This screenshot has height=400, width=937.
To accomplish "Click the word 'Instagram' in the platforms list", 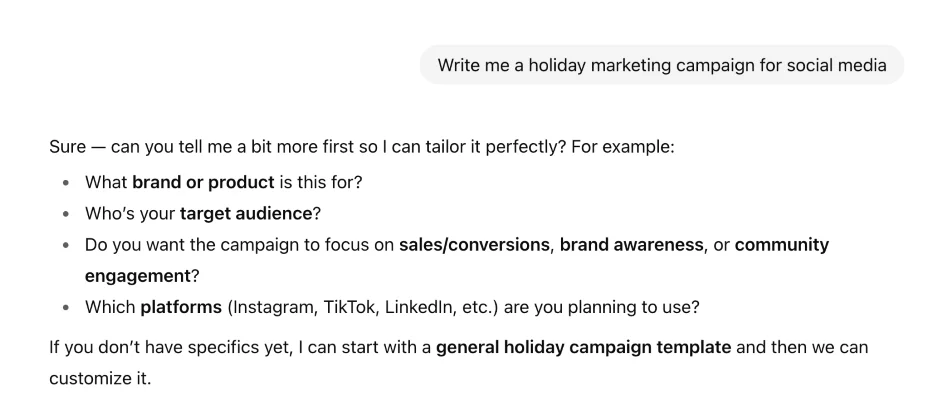I will tap(272, 306).
